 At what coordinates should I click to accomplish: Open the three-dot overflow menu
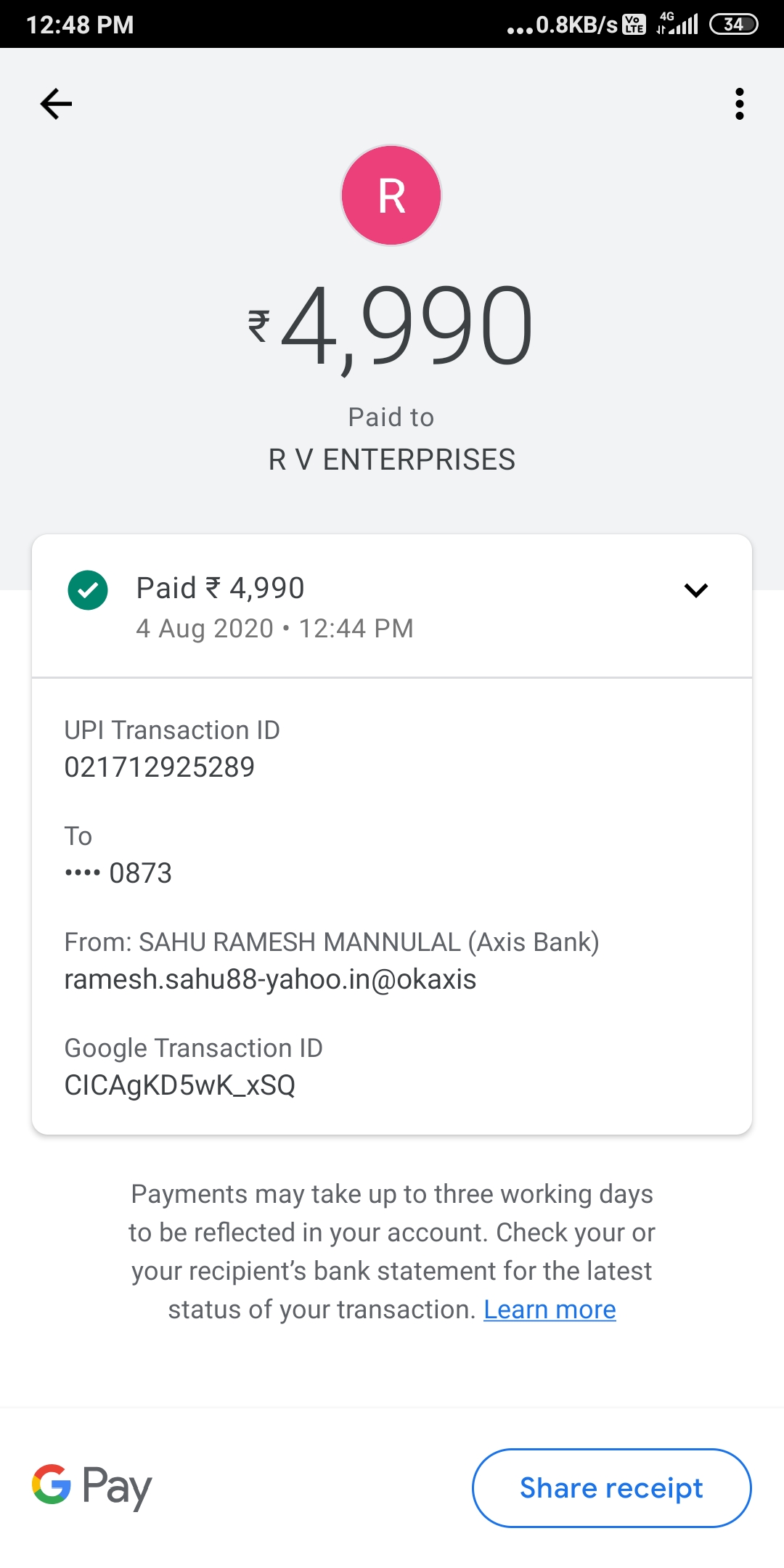[739, 104]
